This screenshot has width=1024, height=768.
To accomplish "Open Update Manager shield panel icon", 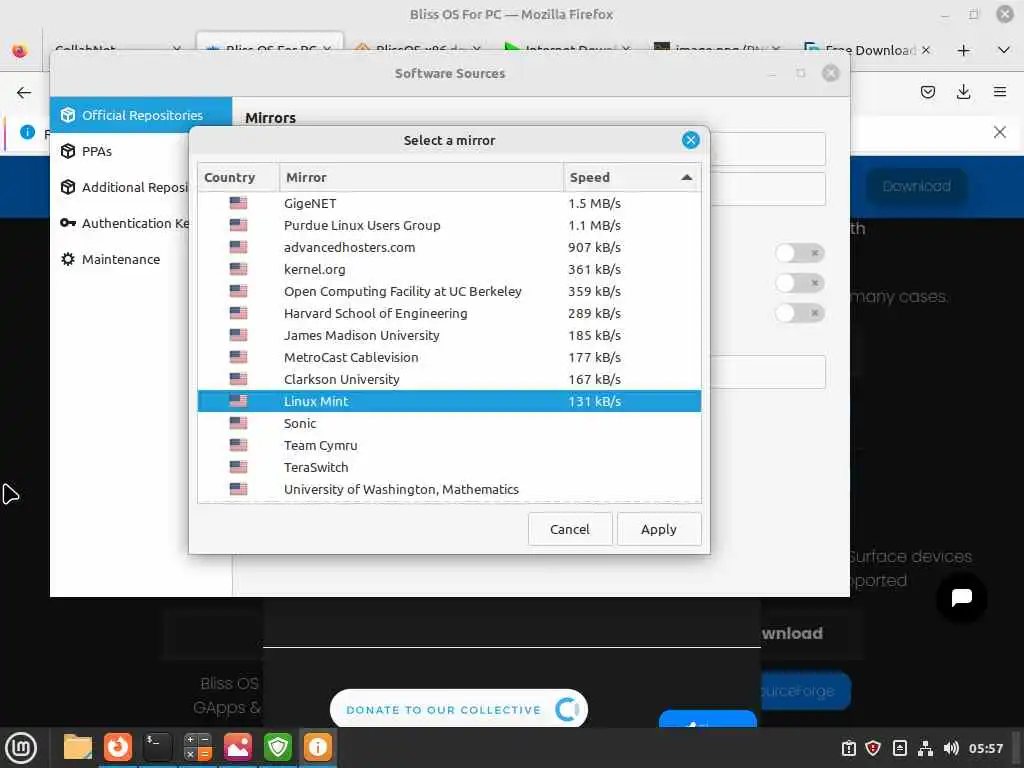I will tap(278, 747).
